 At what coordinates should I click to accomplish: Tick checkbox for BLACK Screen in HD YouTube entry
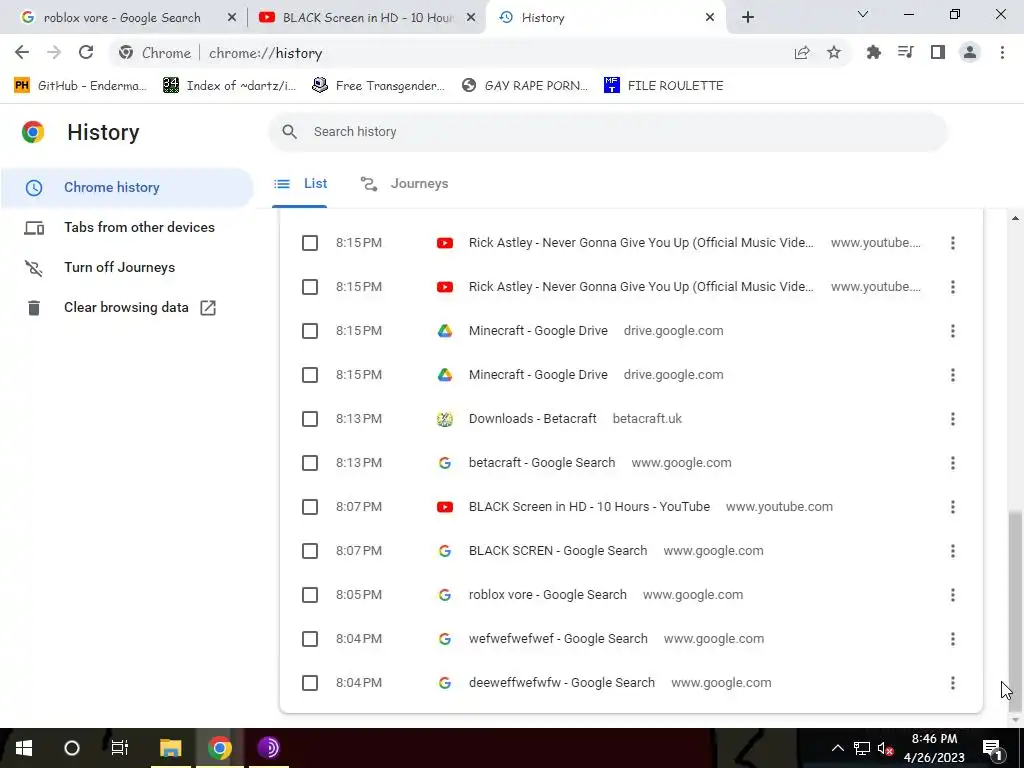pos(310,507)
